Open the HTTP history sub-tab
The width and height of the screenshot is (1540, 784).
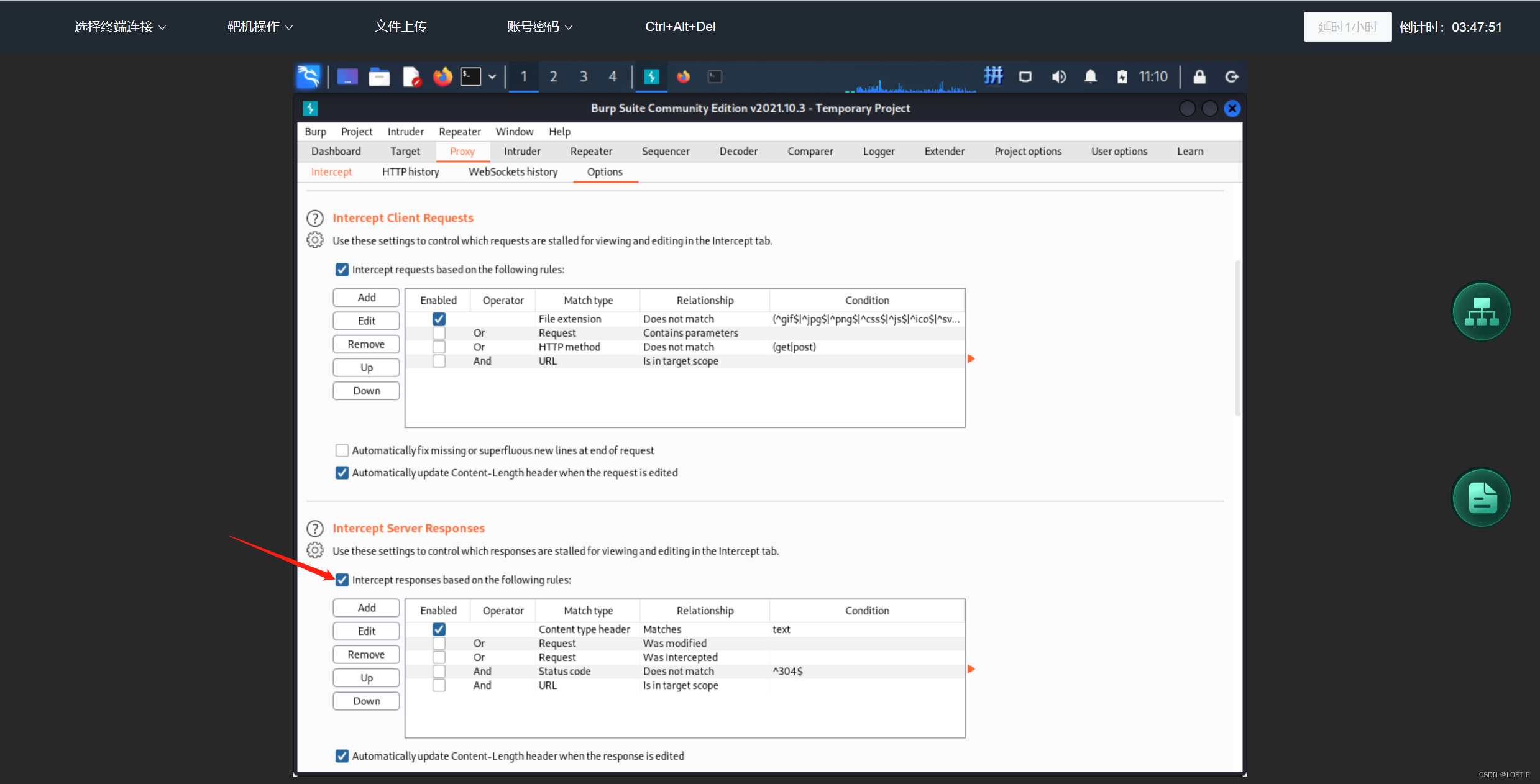point(410,172)
